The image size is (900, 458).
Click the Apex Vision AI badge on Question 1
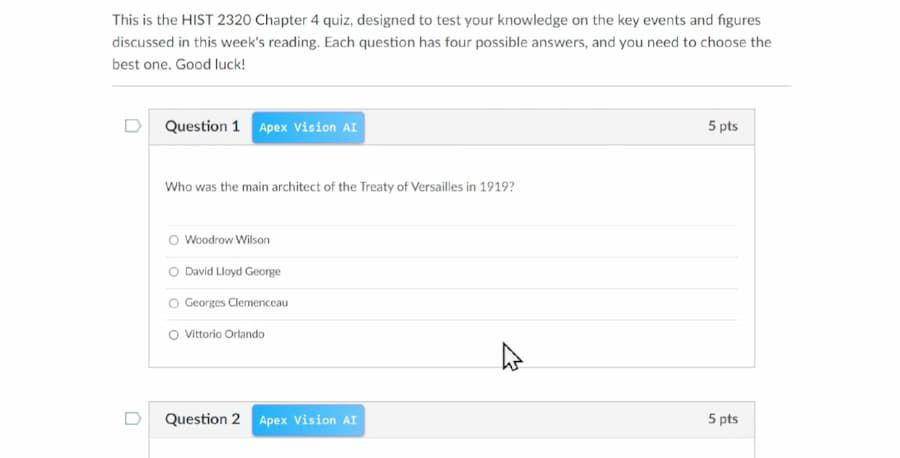[308, 127]
